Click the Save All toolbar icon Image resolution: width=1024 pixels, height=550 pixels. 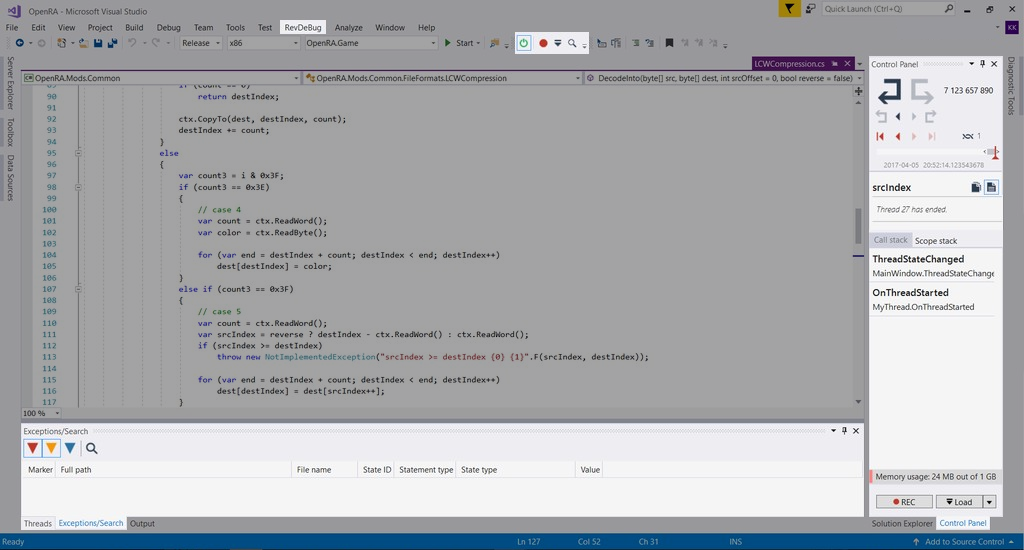(x=112, y=43)
